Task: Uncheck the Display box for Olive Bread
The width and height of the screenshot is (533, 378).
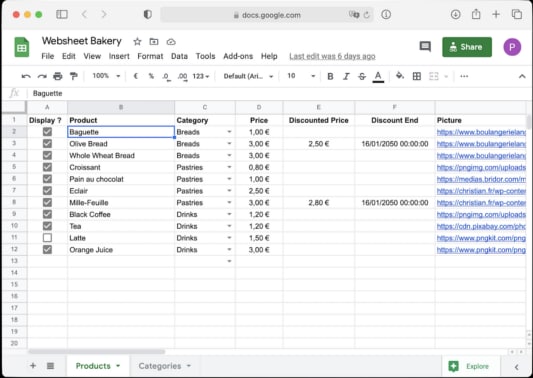Action: click(47, 143)
